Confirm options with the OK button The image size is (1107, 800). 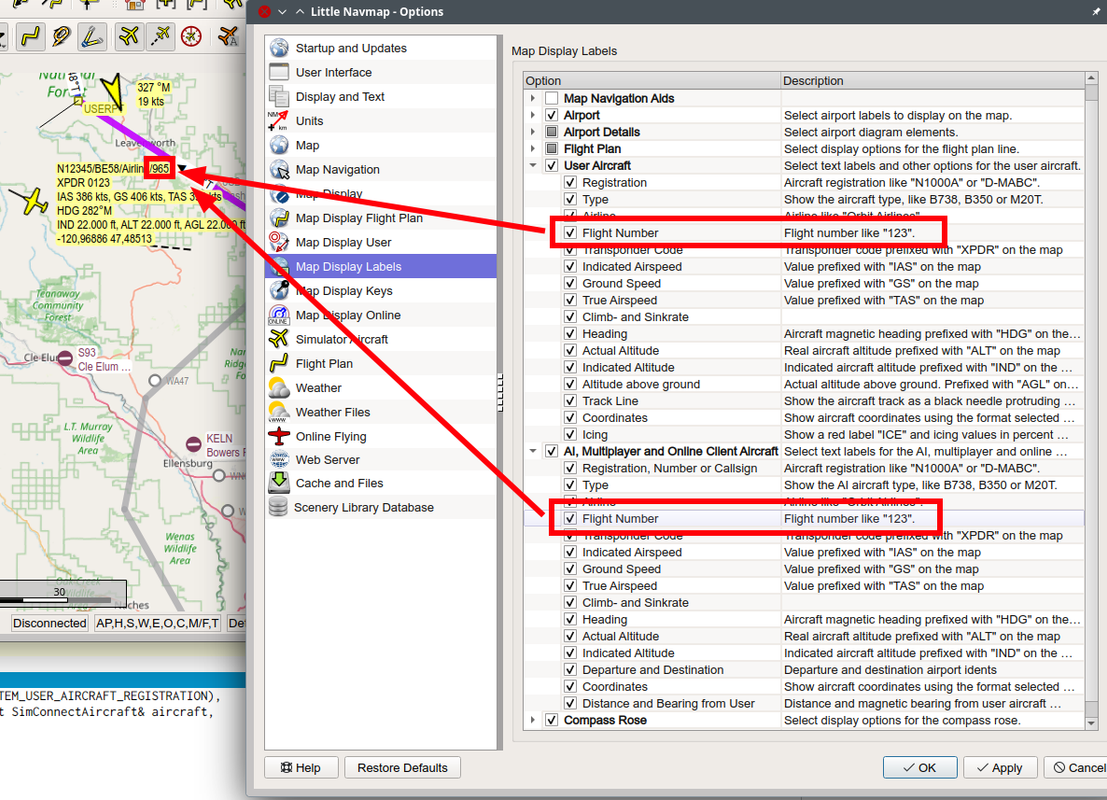920,768
